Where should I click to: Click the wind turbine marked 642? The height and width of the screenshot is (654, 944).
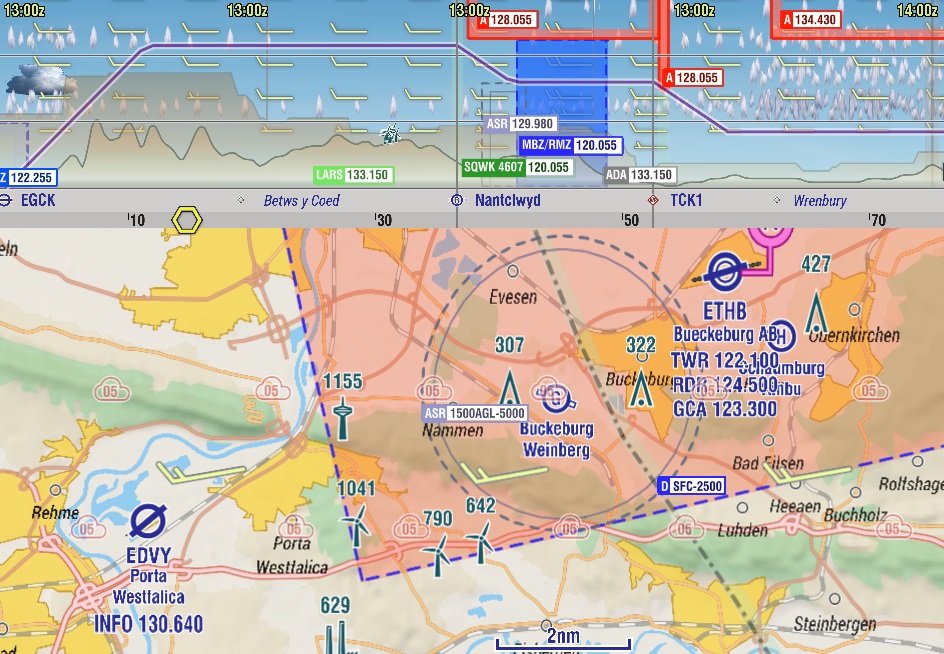click(x=480, y=541)
